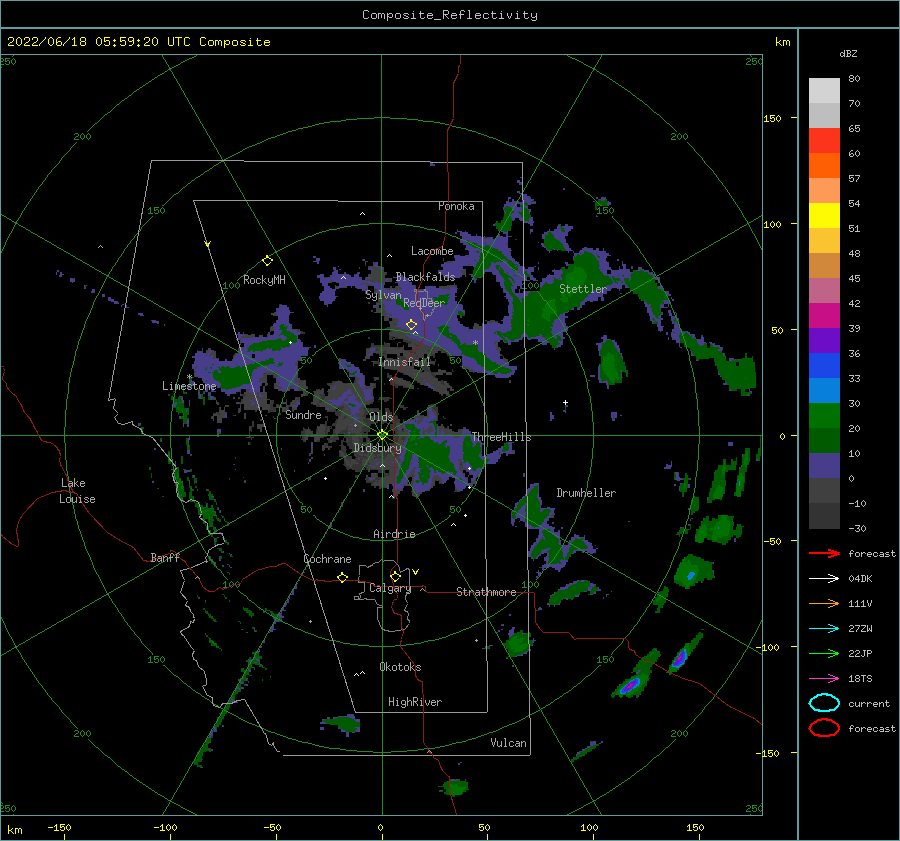Select the magenta 42 dBZ color swatch
This screenshot has width=900, height=841.
point(824,315)
